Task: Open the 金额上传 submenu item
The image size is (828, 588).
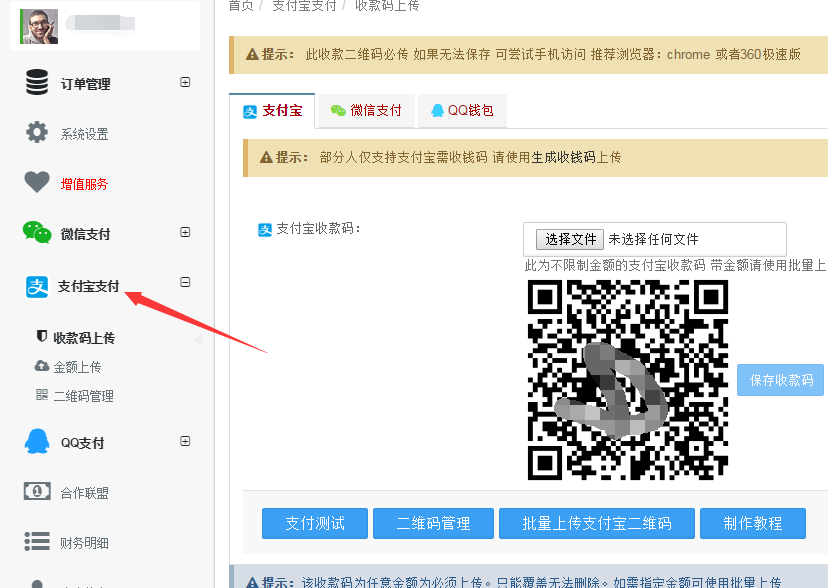Action: click(x=77, y=367)
